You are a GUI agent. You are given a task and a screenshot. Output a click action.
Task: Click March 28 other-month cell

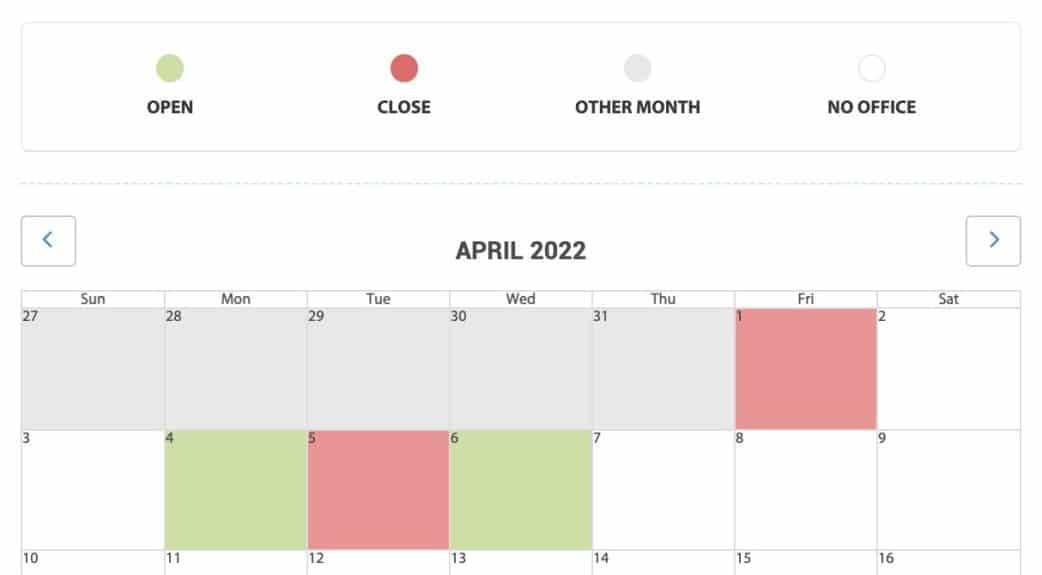(x=236, y=369)
